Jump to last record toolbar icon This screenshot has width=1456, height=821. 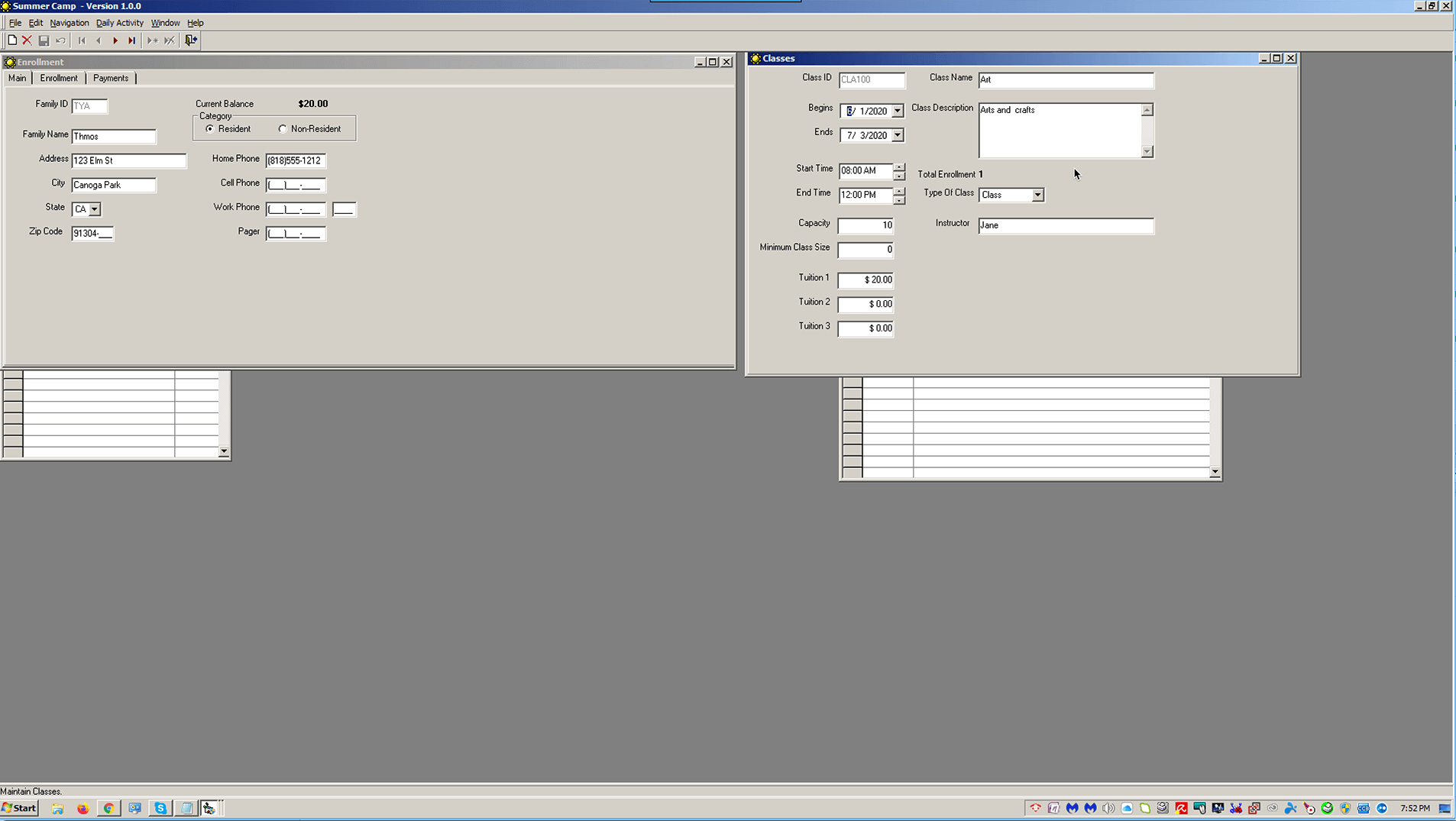pos(132,40)
